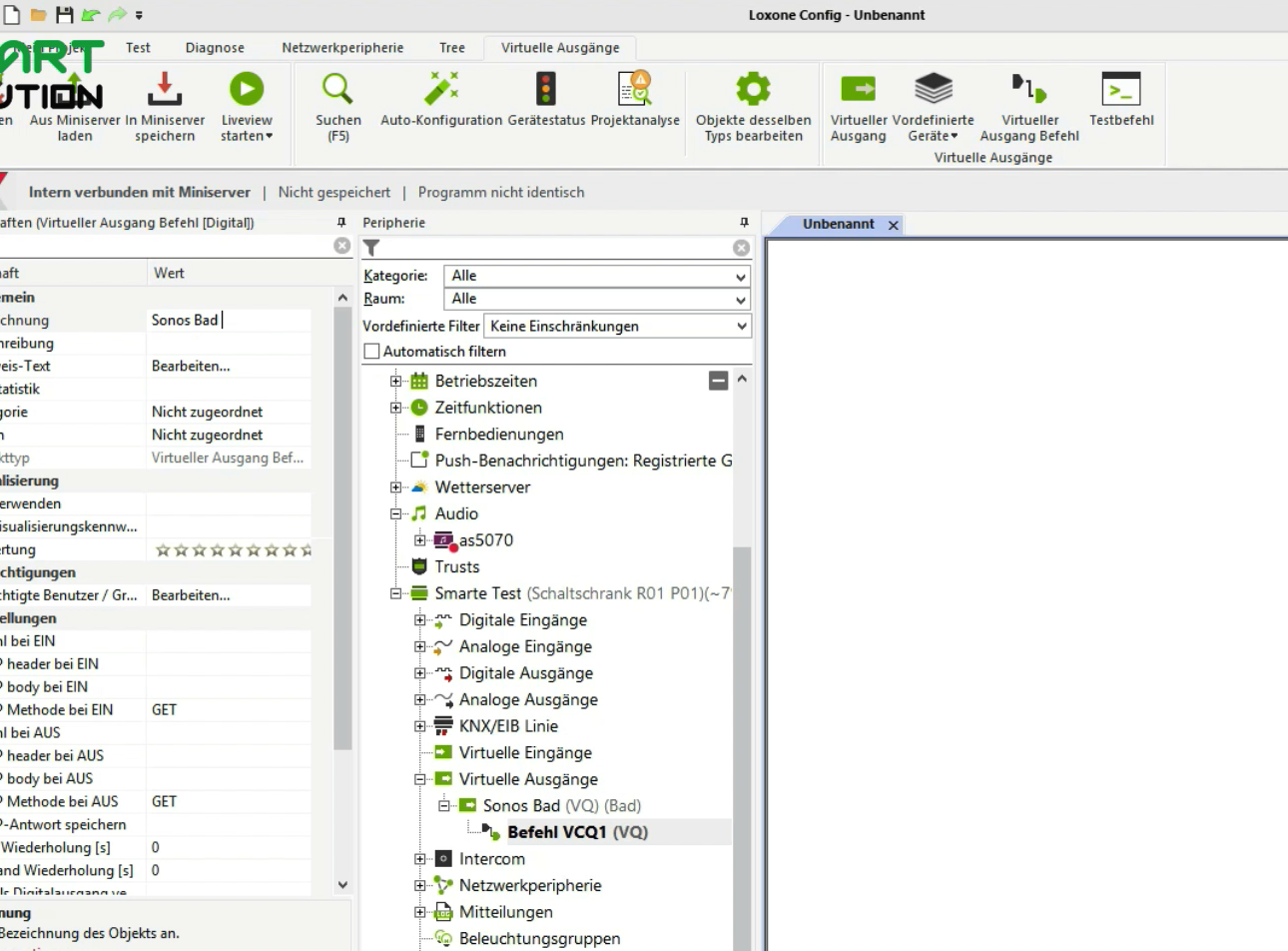Viewport: 1288px width, 951px height.
Task: Collapse the Audio node
Action: (396, 513)
